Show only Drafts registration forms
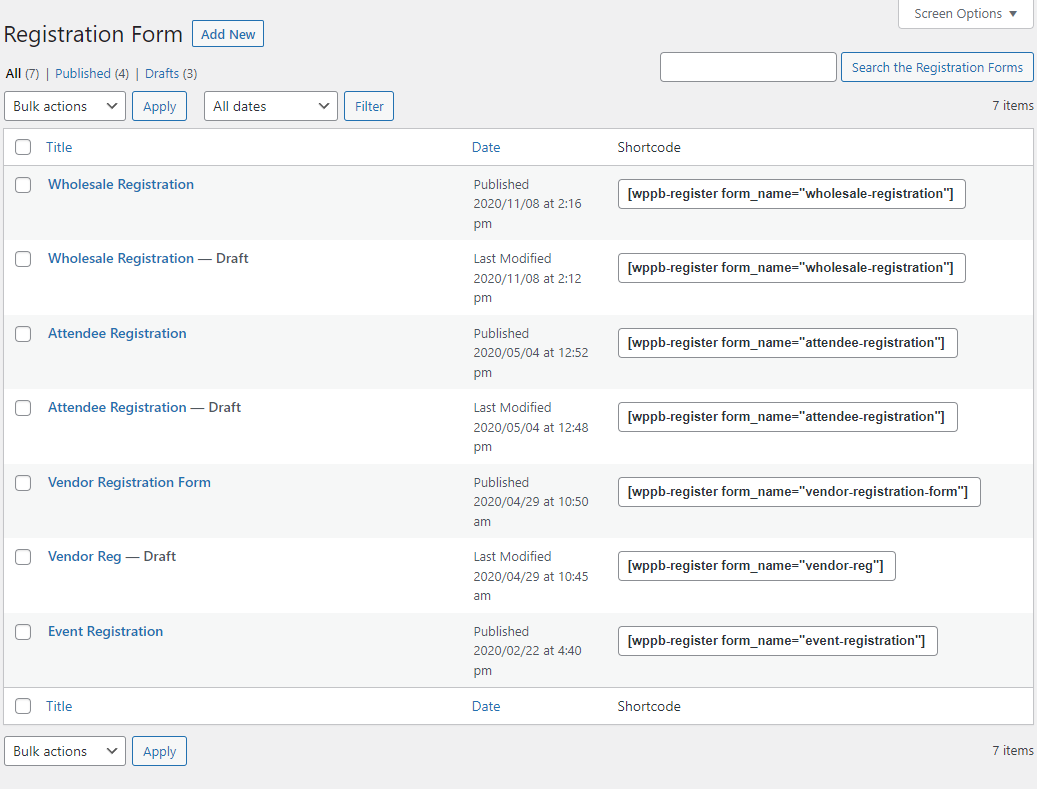This screenshot has width=1037, height=789. click(161, 73)
